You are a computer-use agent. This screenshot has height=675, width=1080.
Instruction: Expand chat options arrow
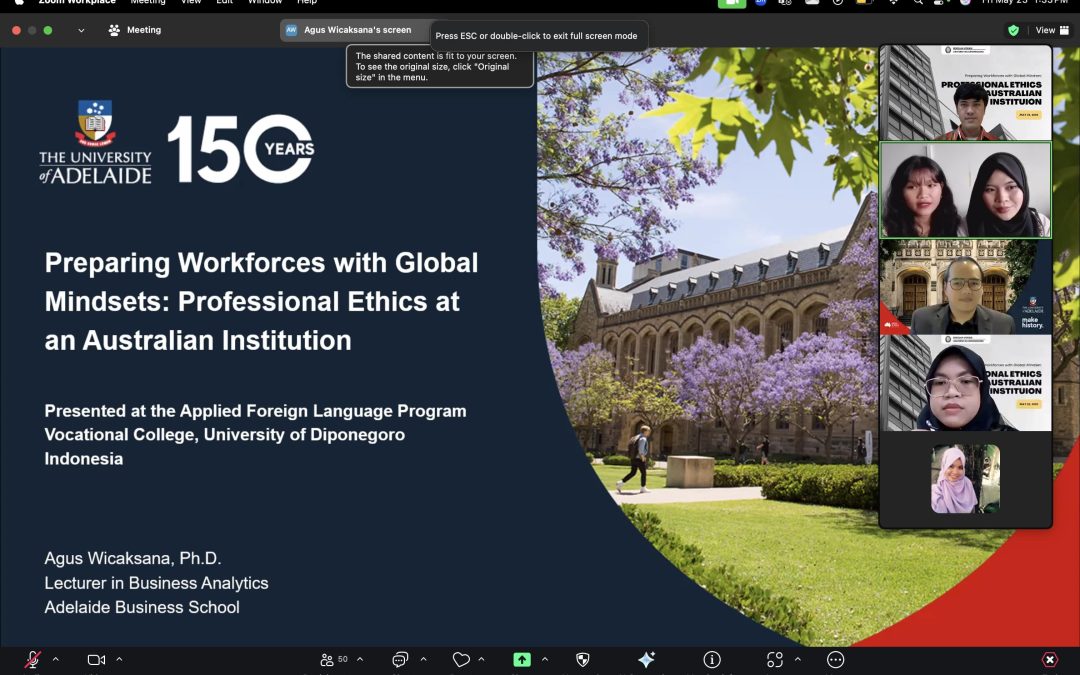tap(423, 659)
